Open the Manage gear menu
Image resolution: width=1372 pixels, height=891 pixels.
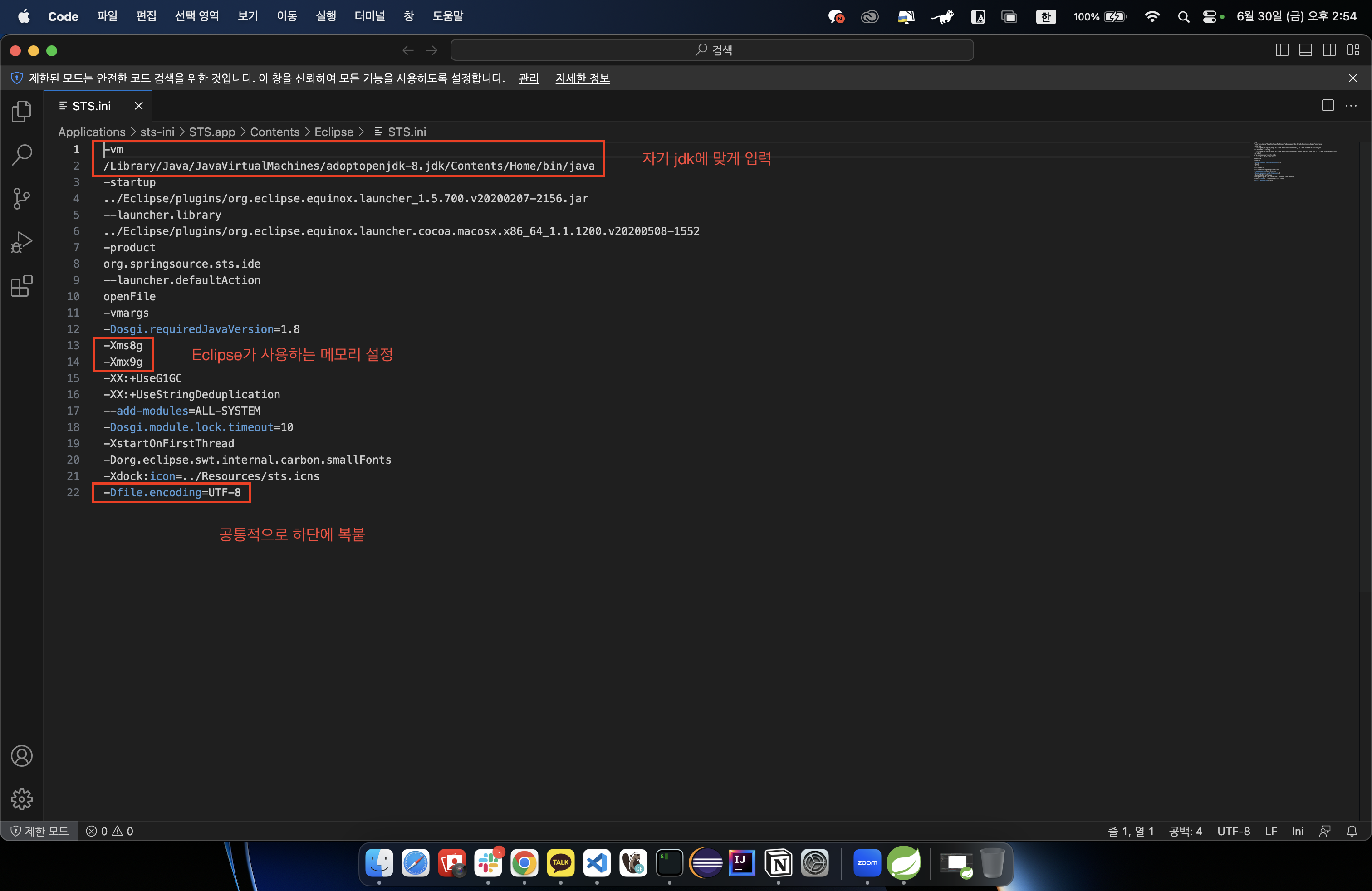21,799
